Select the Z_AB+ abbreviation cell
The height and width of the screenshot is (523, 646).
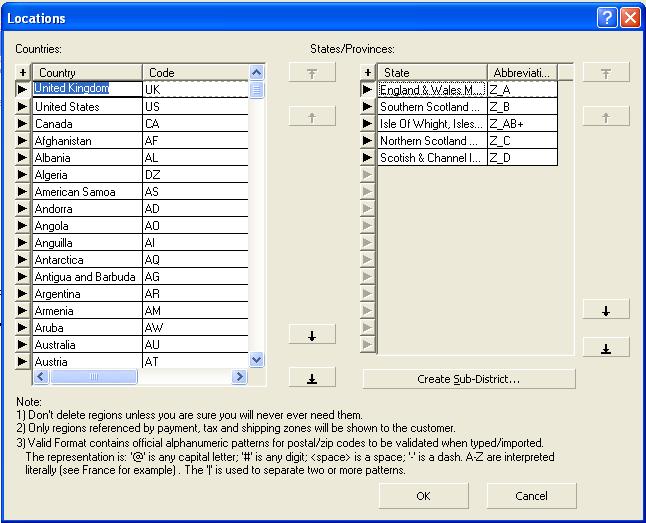[522, 124]
